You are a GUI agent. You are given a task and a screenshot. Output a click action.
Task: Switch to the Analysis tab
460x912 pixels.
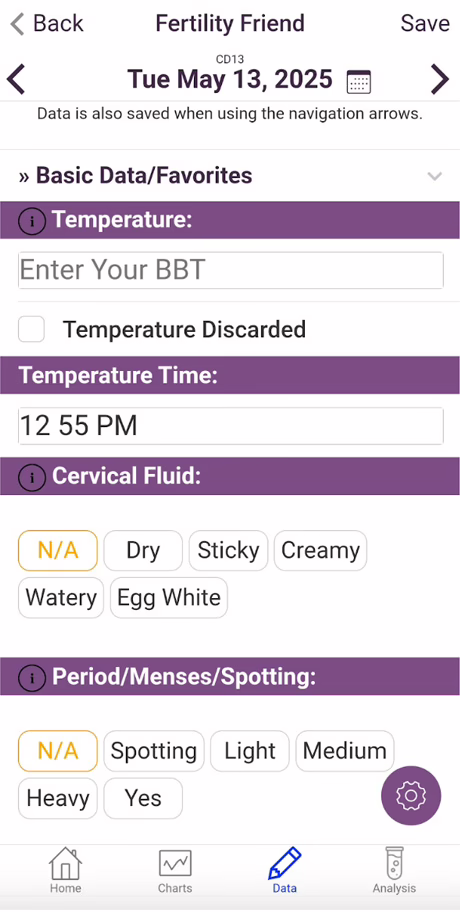pyautogui.click(x=394, y=870)
